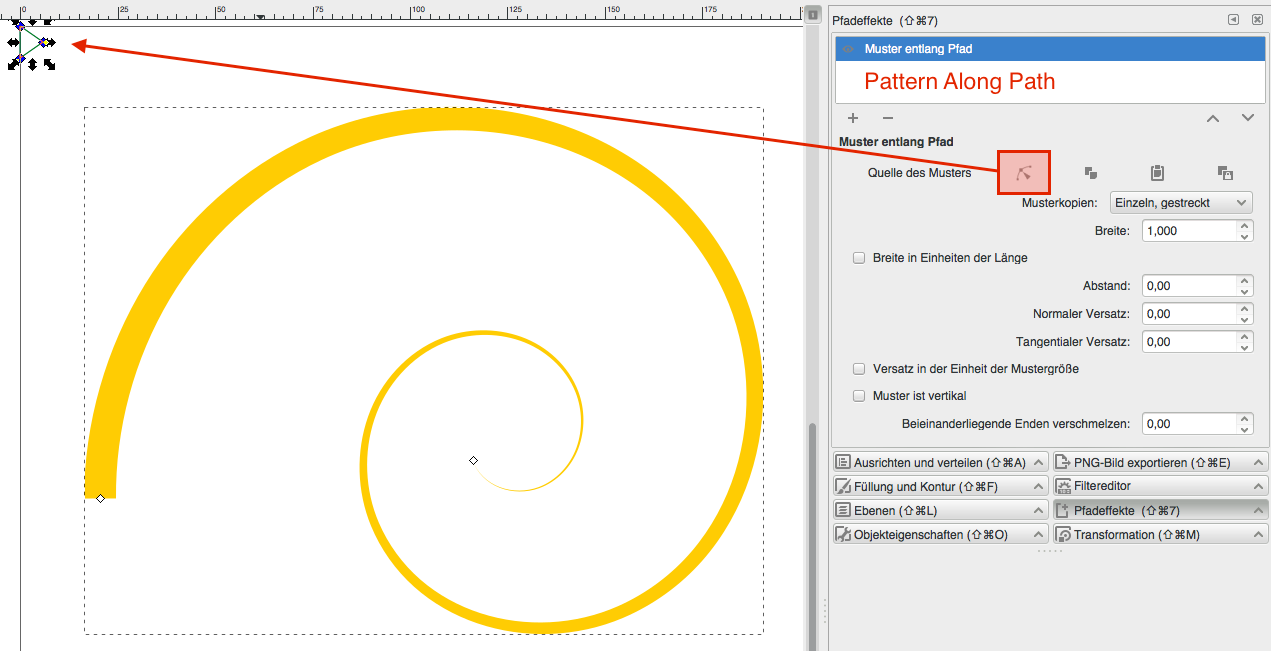
Task: Enable the Muster ist vertikal checkbox
Action: [x=859, y=396]
